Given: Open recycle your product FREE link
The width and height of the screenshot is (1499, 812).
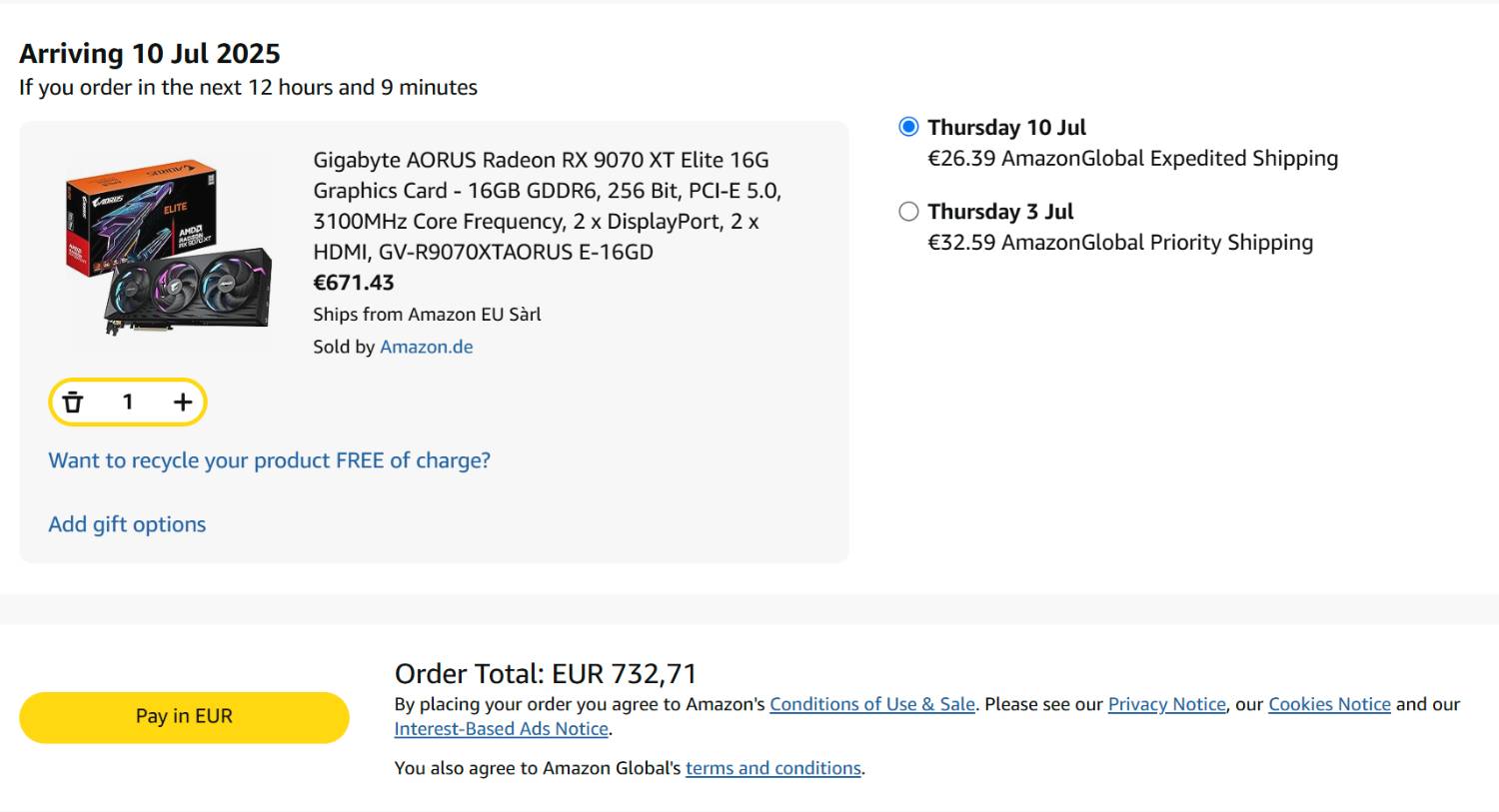Looking at the screenshot, I should (270, 460).
